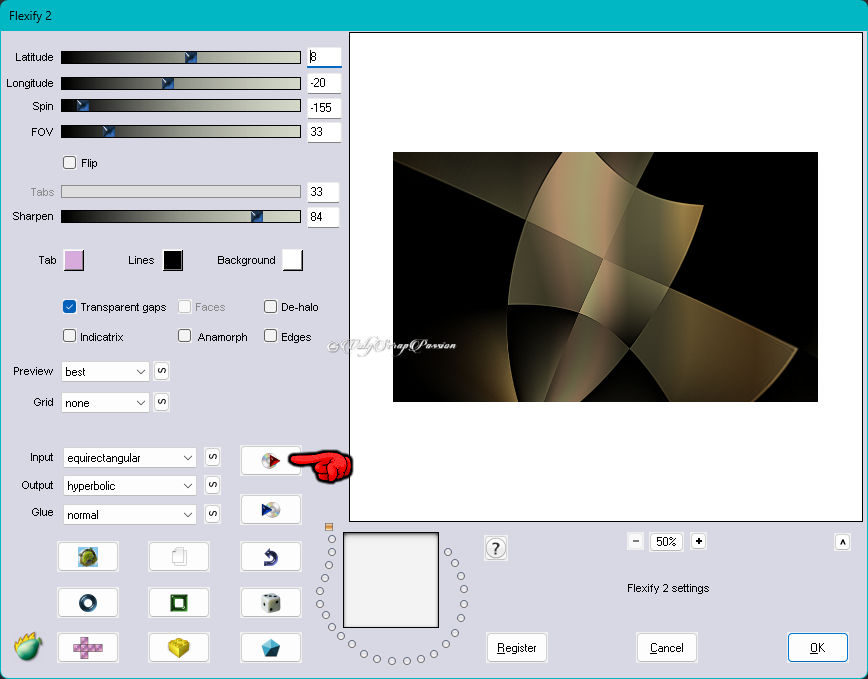Click the plus zoom-in button
868x679 pixels.
click(x=699, y=541)
